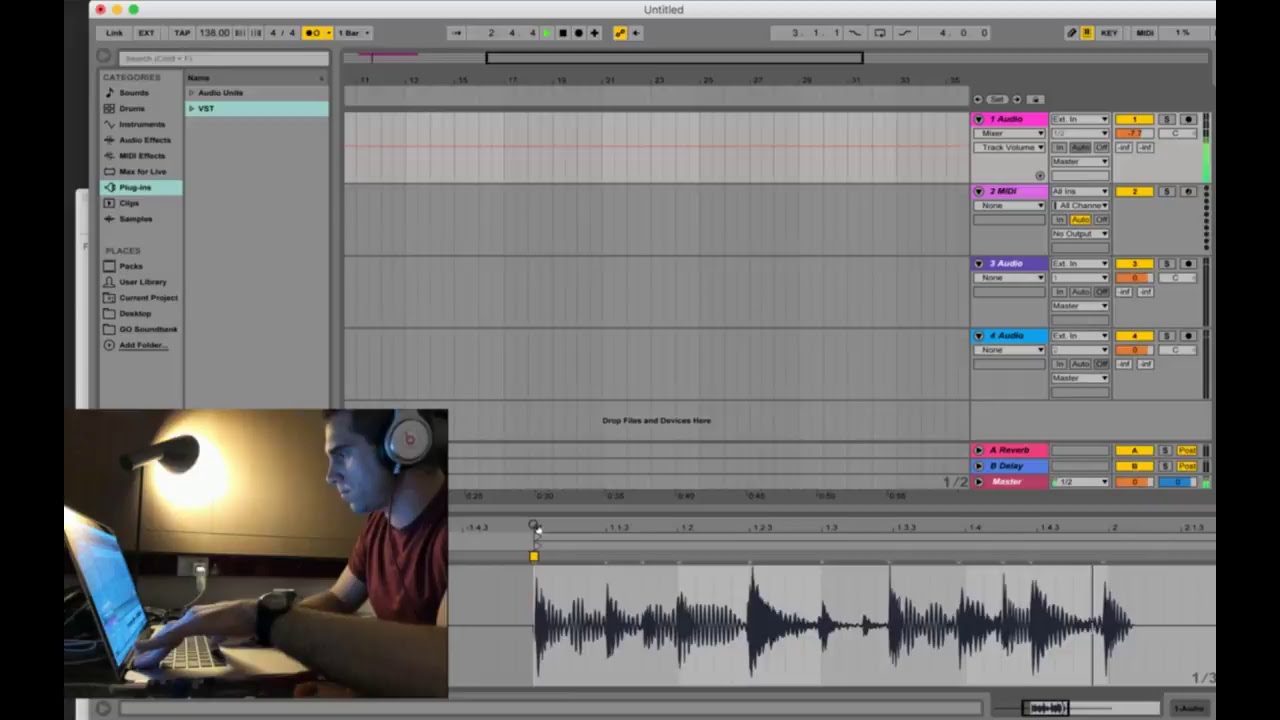Viewport: 1280px width, 720px height.
Task: Click the EXT sync button
Action: (146, 33)
